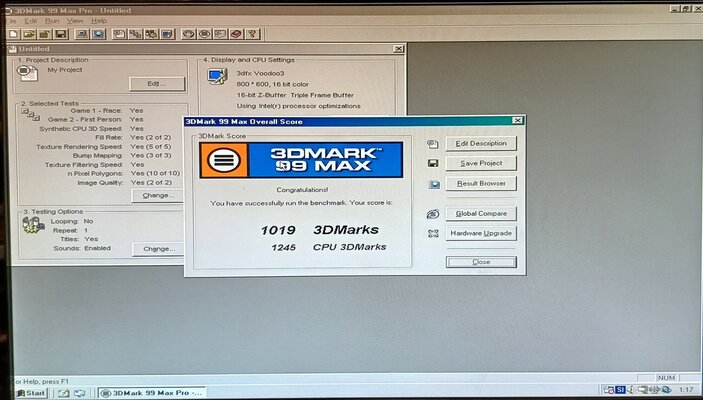
Task: Click the floppy icon beside Save Project
Action: tap(433, 163)
